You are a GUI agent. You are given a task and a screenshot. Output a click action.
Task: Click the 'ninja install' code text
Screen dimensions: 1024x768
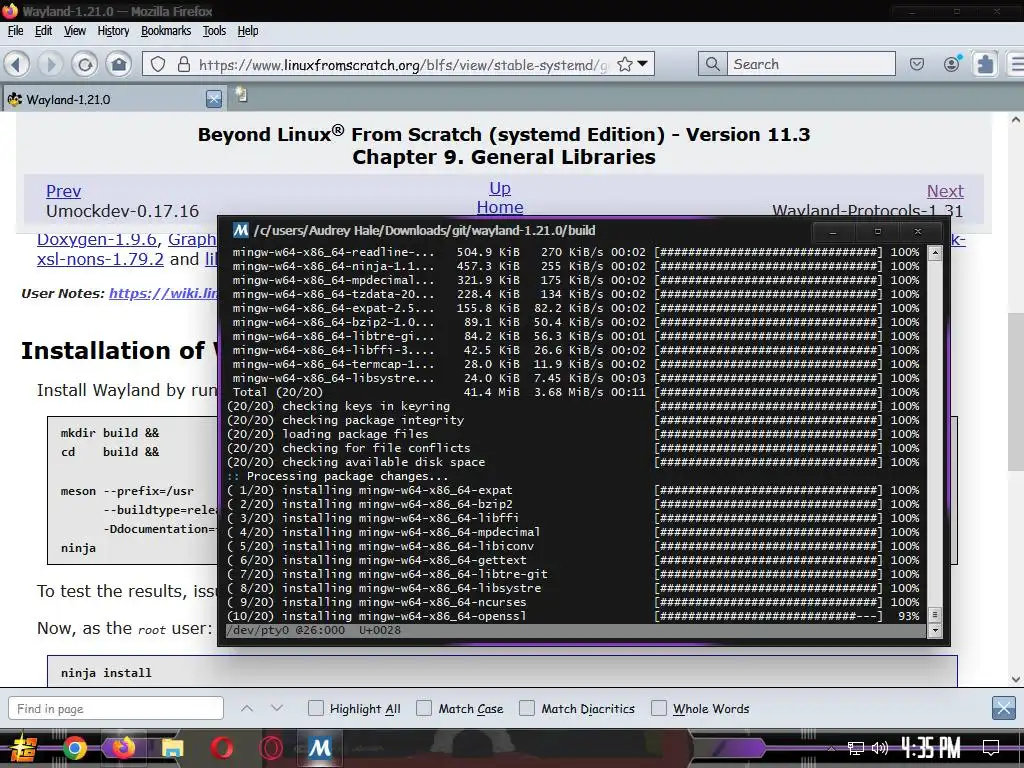(106, 673)
